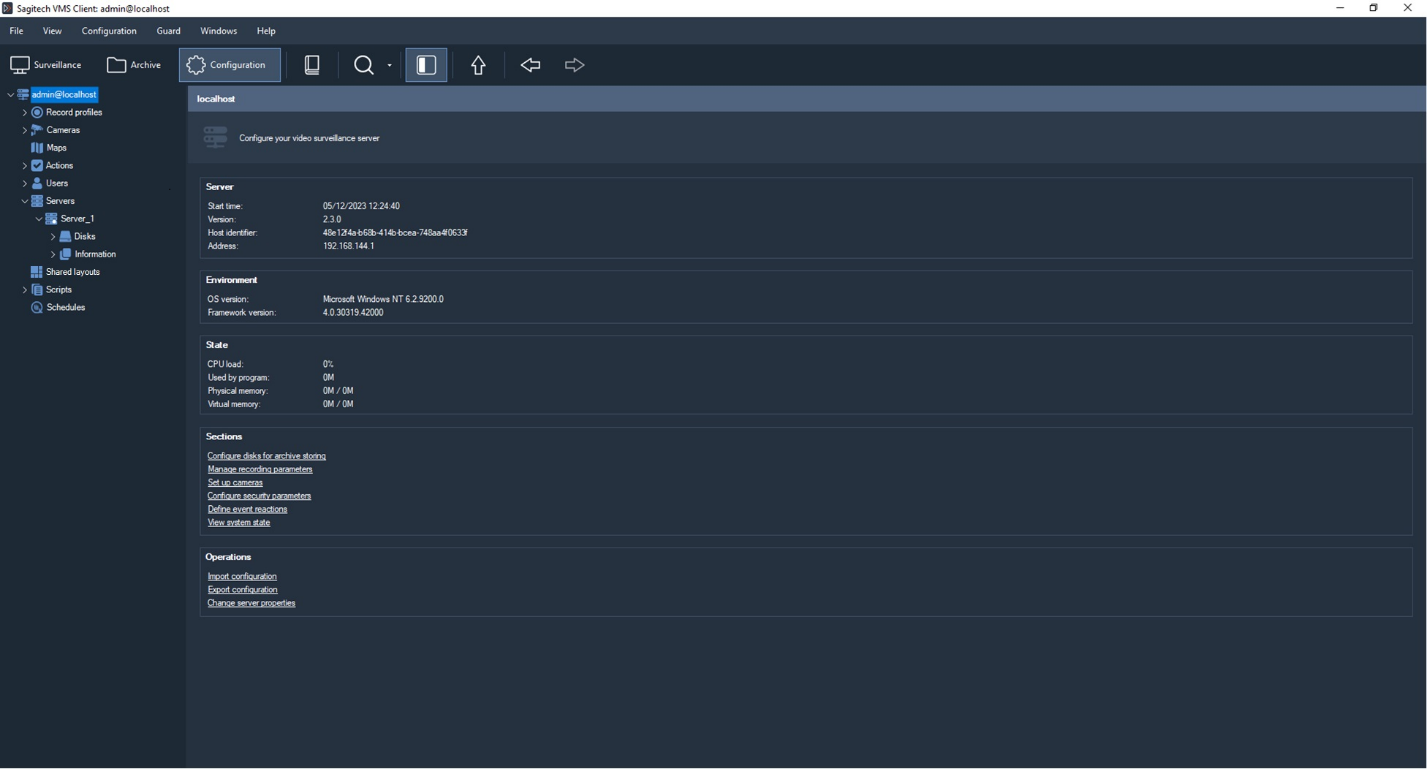Select Schedules in the sidebar tree
Image resolution: width=1427 pixels, height=769 pixels.
[65, 308]
